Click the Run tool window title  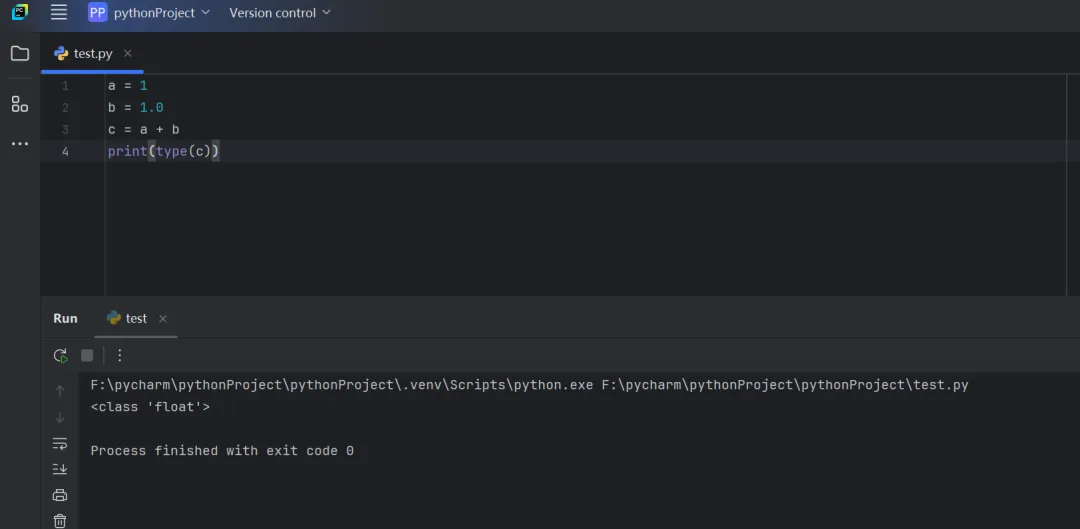click(x=65, y=318)
